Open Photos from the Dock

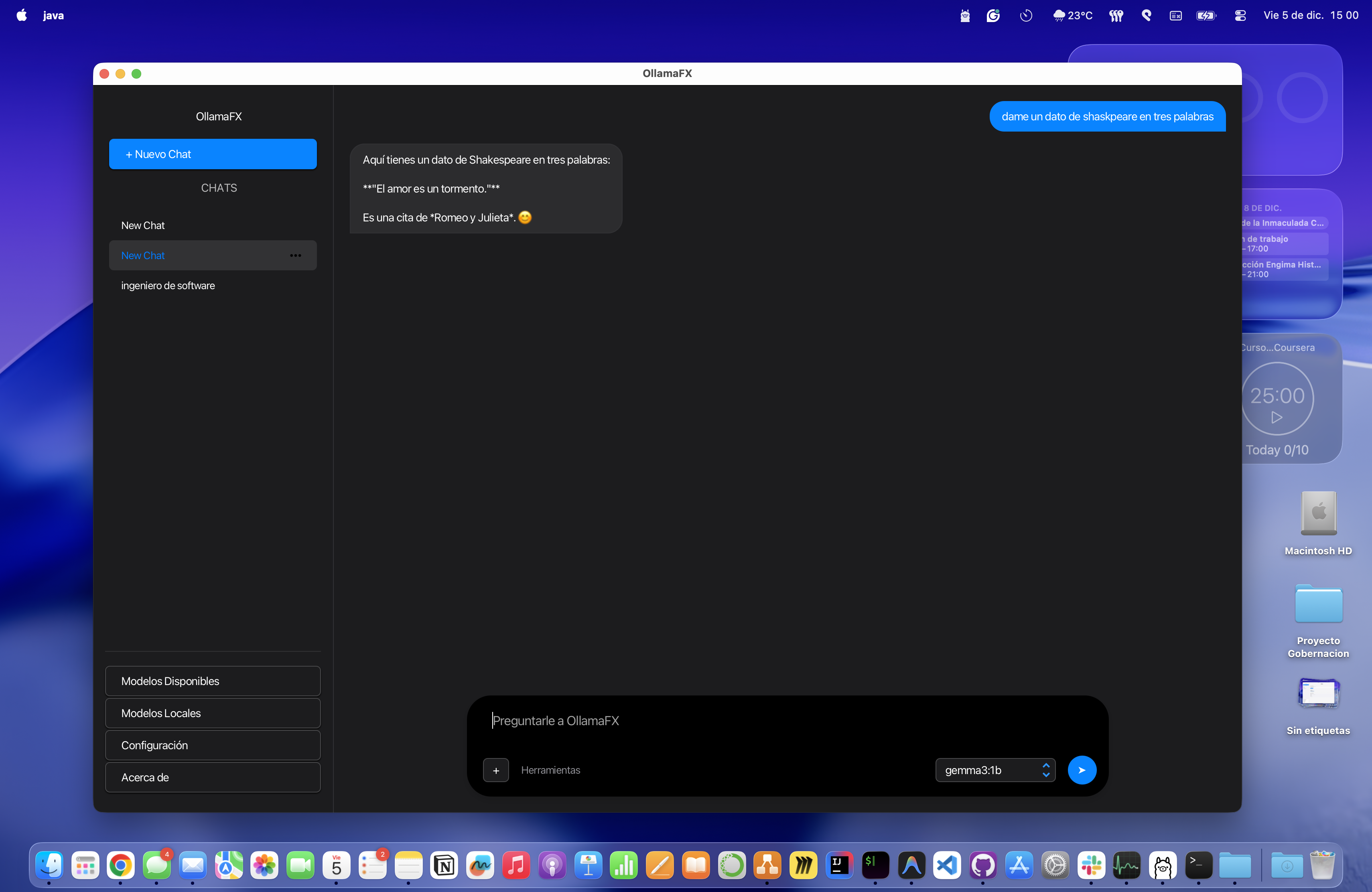[265, 866]
